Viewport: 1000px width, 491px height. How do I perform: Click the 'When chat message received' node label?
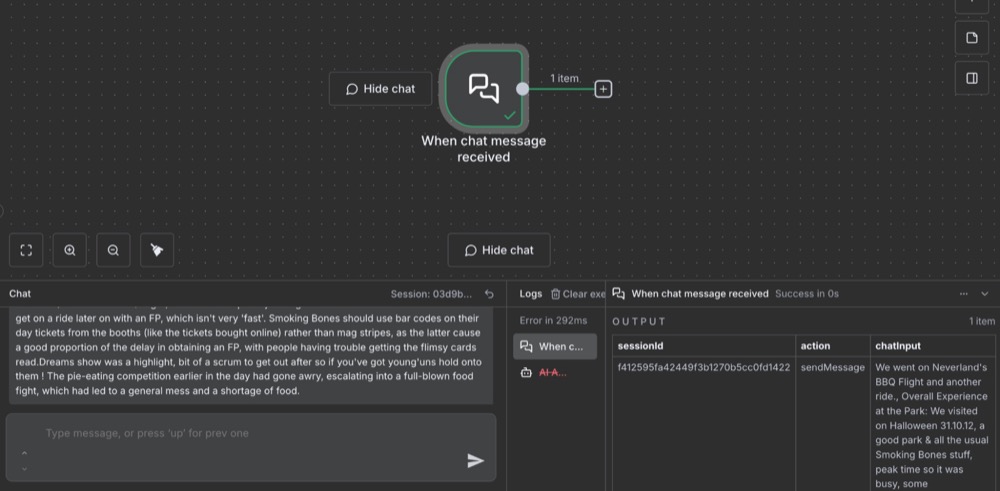(x=484, y=149)
